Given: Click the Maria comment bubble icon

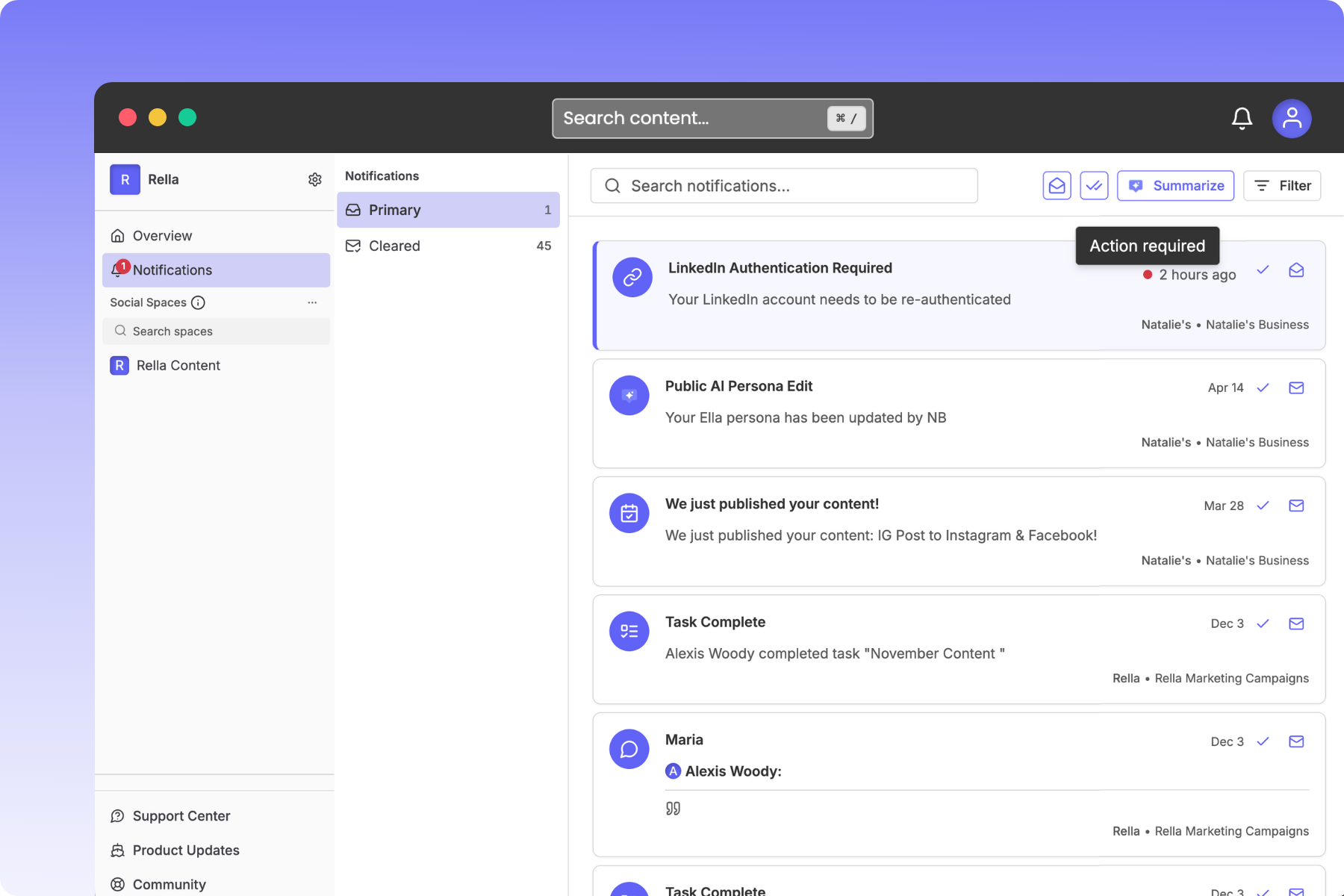Looking at the screenshot, I should click(629, 749).
